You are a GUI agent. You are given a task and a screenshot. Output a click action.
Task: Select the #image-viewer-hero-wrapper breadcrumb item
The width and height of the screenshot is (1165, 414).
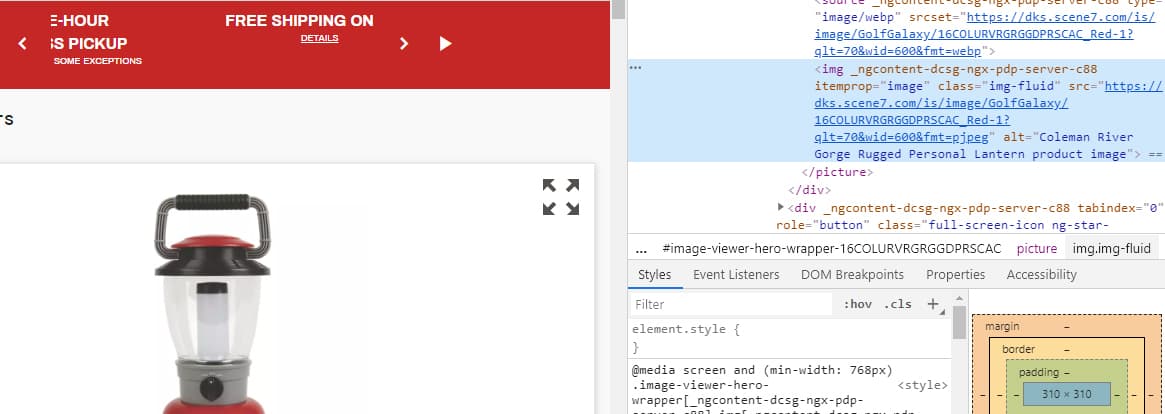click(831, 249)
